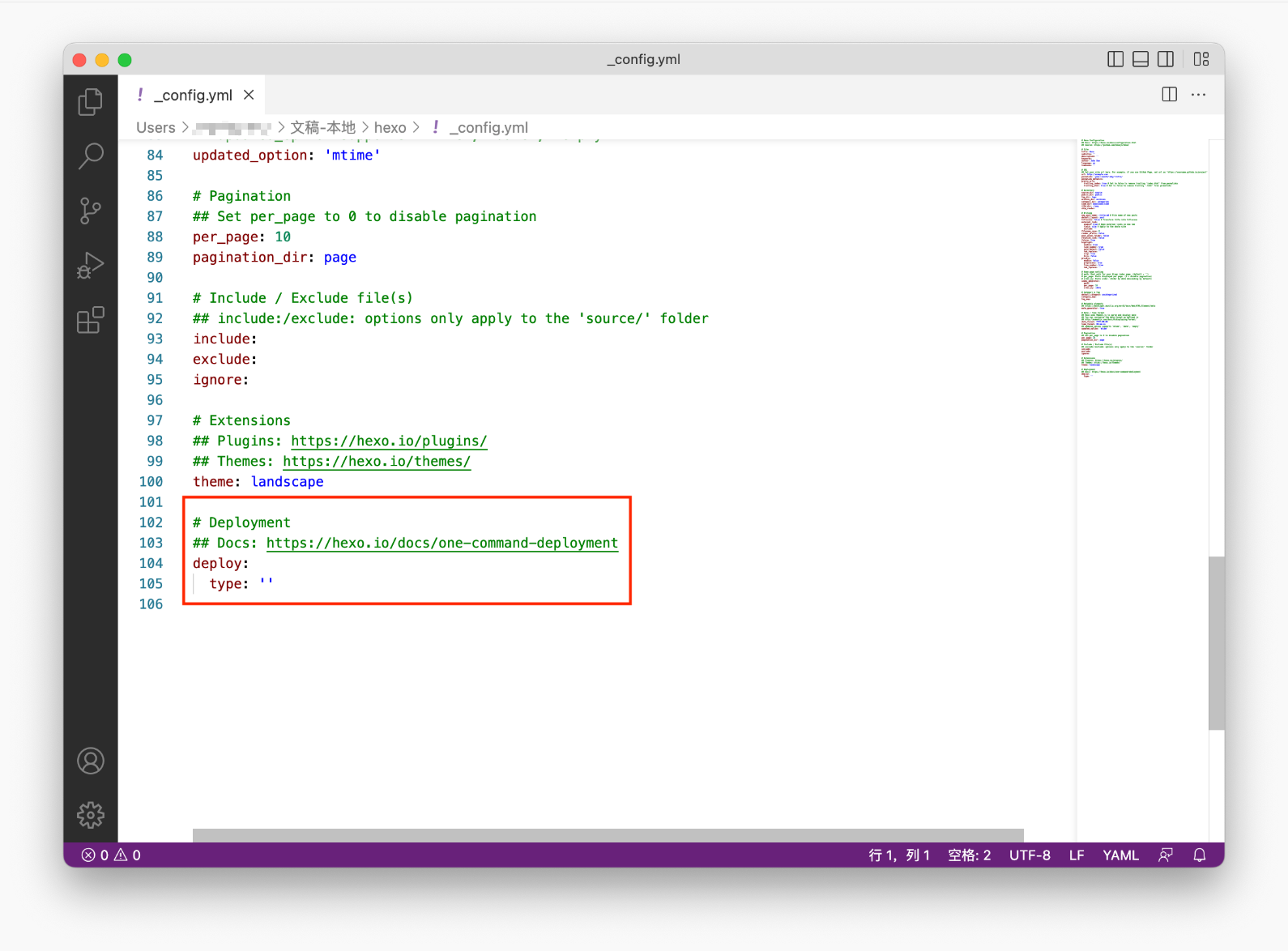
Task: Select the _config.yml editor tab
Action: click(192, 95)
